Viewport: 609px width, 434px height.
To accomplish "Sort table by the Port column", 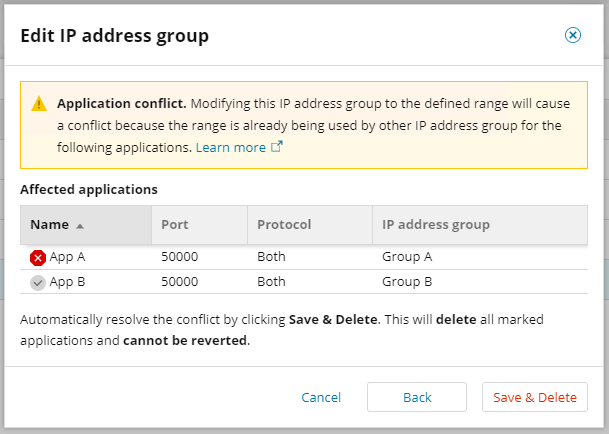I will [175, 225].
